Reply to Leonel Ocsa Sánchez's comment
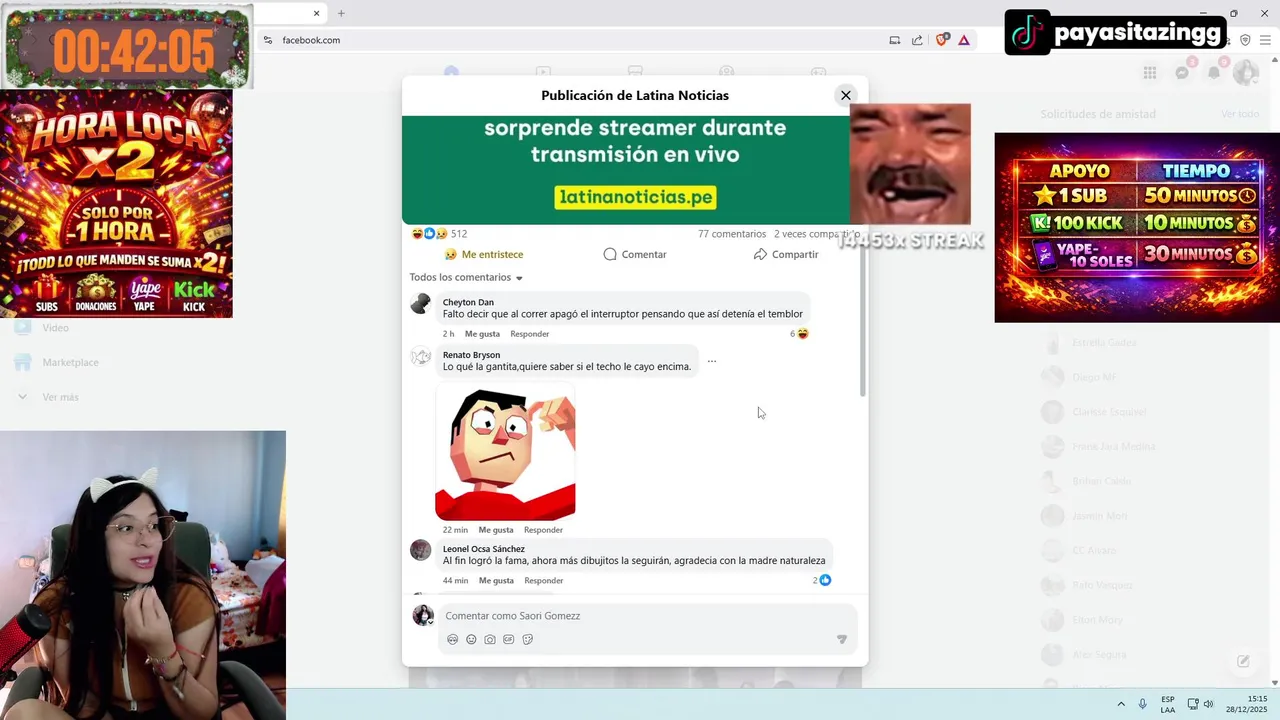This screenshot has width=1280, height=720. (x=543, y=581)
